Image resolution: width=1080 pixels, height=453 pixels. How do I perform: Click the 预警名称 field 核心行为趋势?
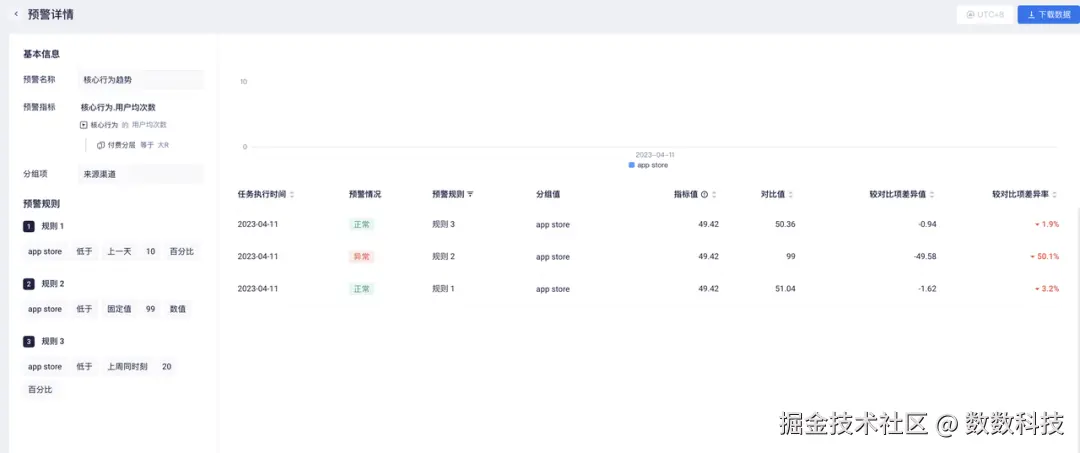coord(141,80)
